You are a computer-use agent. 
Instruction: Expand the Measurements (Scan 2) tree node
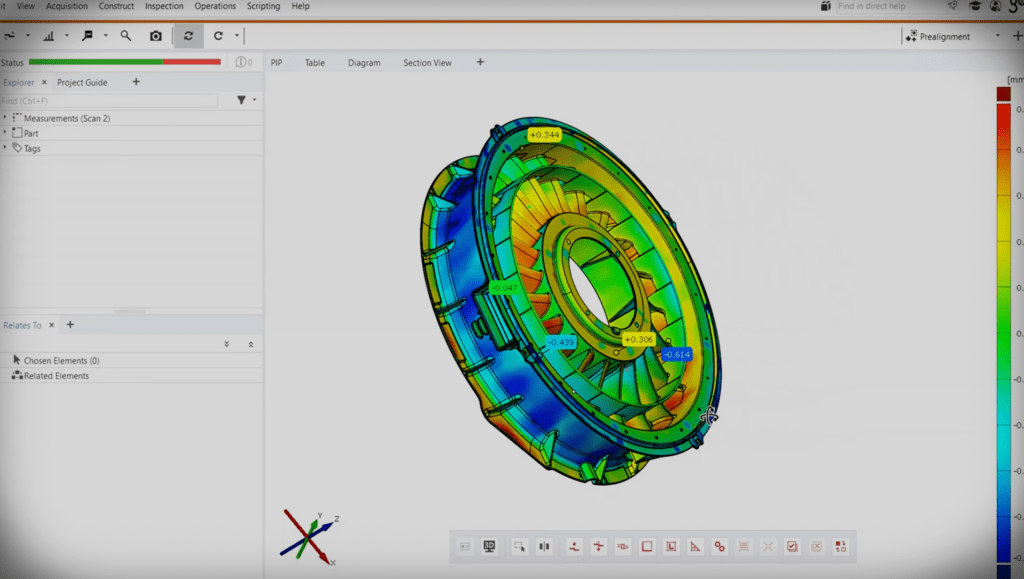tap(5, 118)
